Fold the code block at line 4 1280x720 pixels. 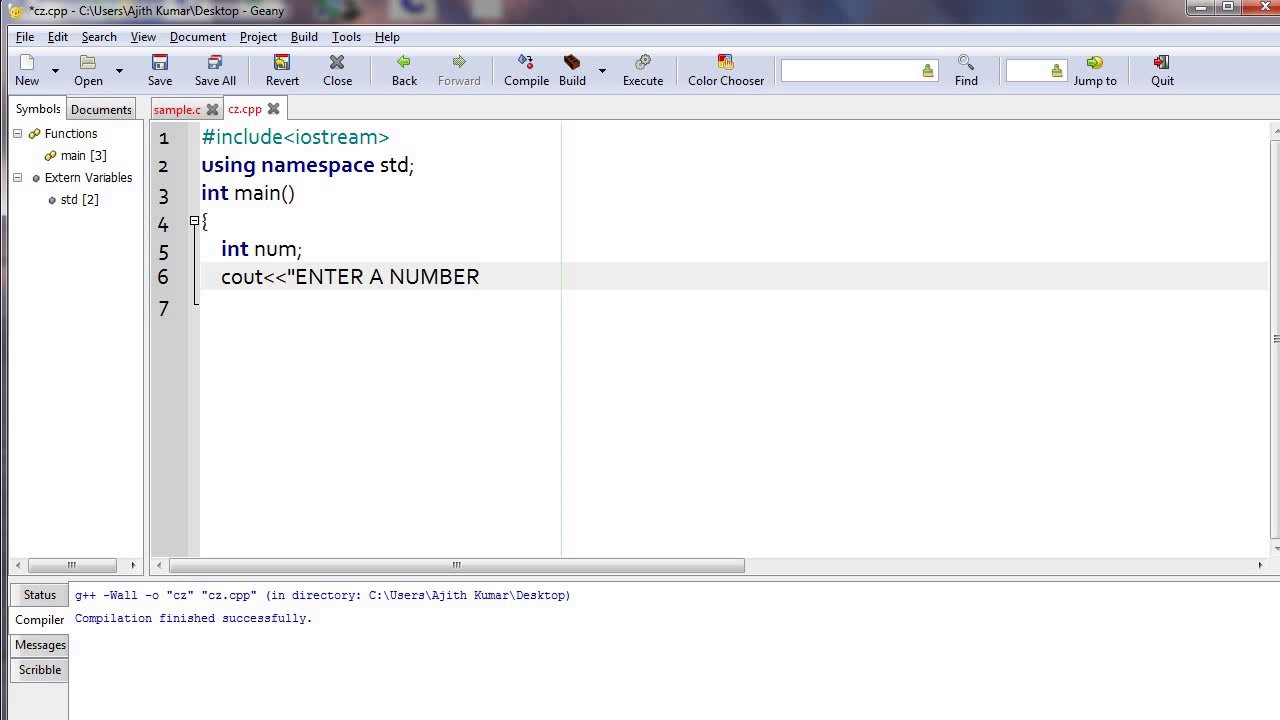[x=194, y=221]
